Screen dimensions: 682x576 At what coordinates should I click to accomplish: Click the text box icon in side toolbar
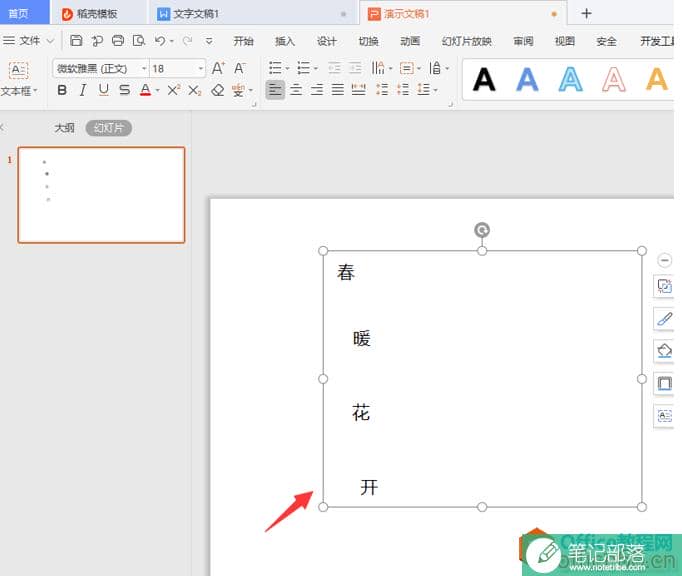(664, 416)
